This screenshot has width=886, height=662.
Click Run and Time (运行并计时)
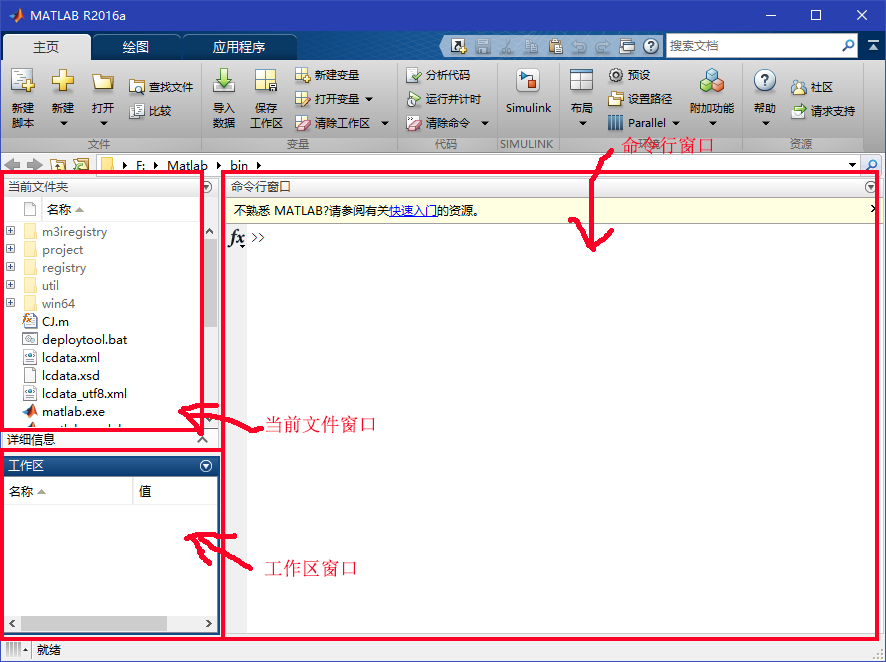[x=444, y=99]
